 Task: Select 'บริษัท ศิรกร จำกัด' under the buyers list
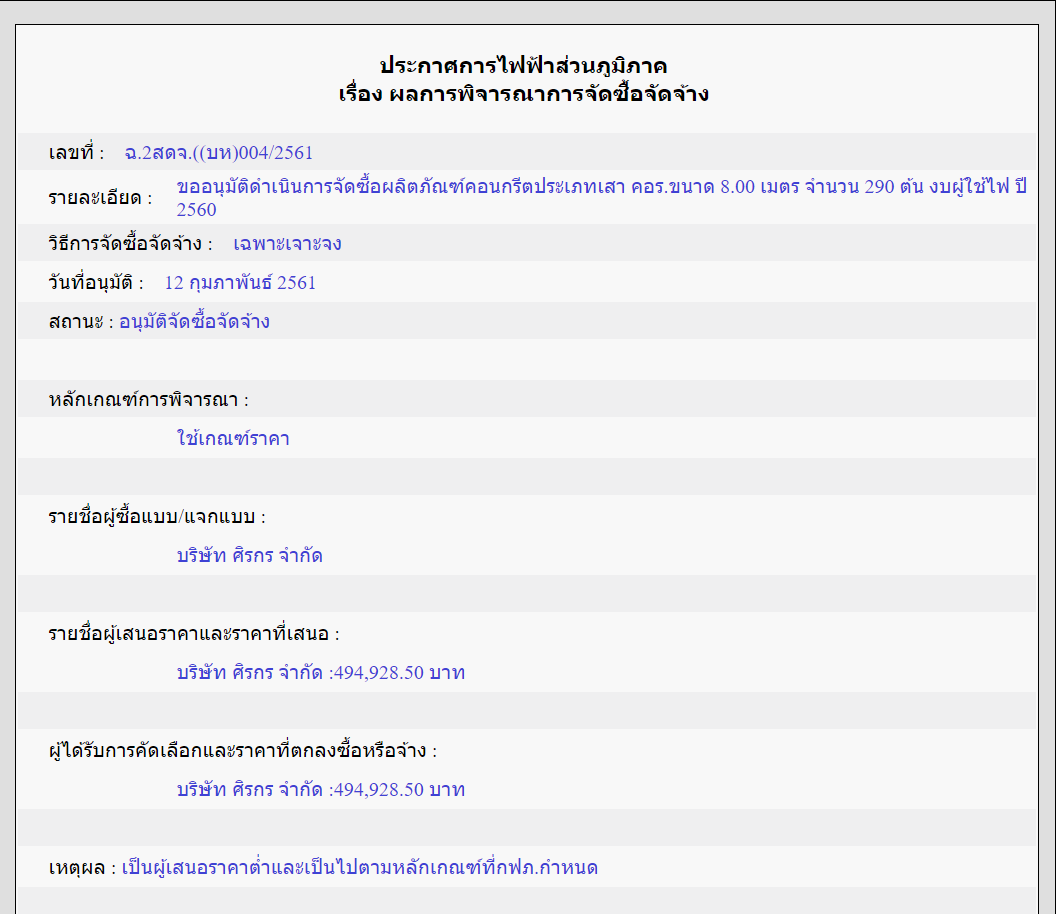click(250, 556)
